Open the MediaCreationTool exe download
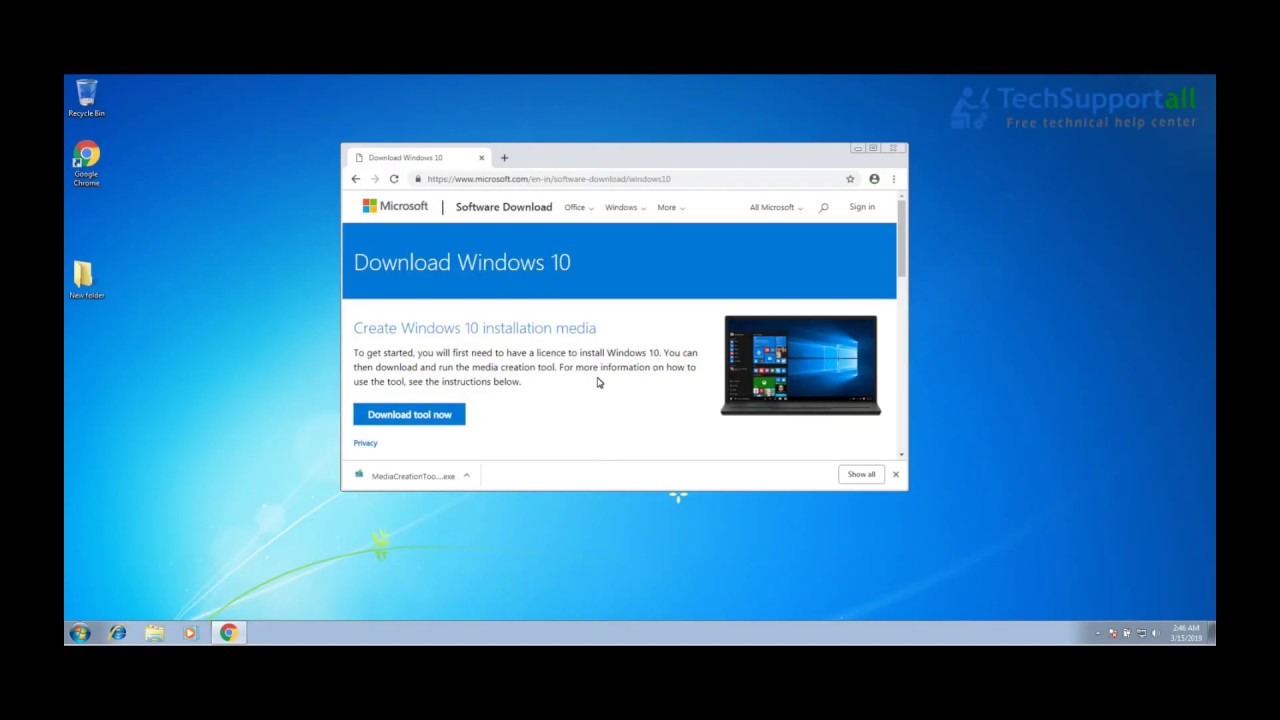 pos(406,476)
